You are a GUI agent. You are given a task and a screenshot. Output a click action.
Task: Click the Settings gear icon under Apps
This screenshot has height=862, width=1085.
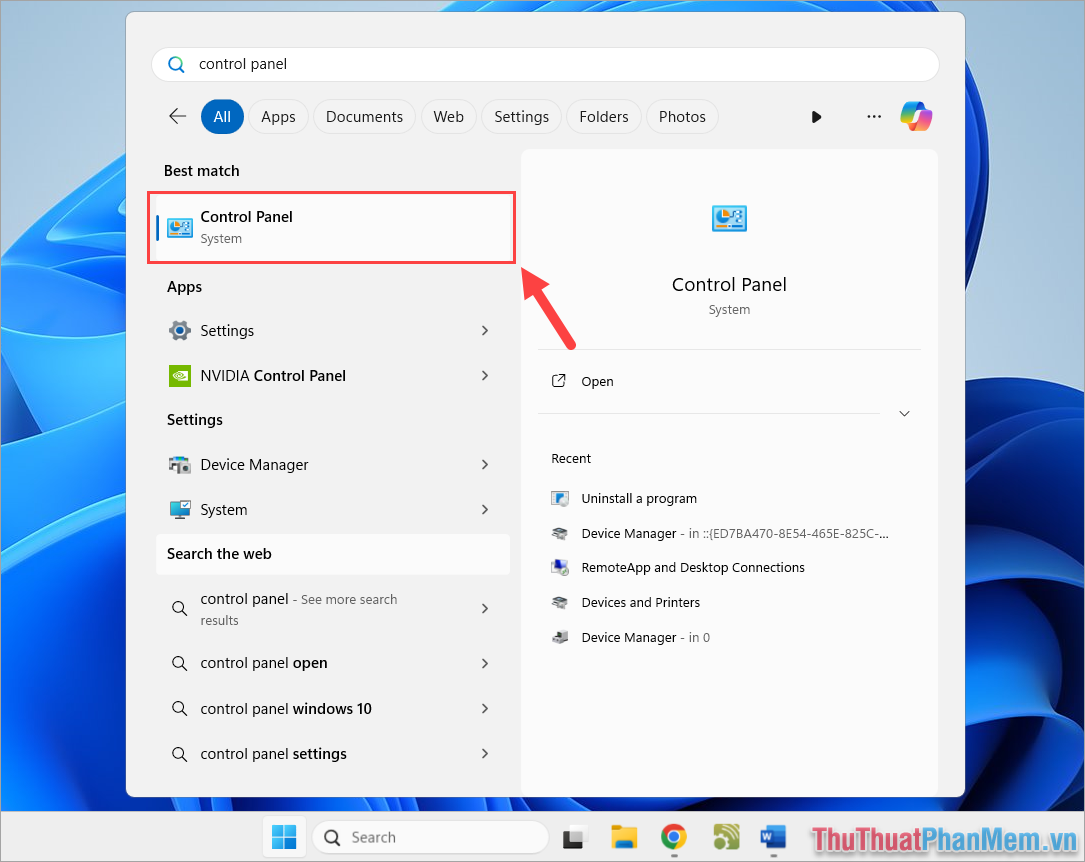[x=180, y=331]
